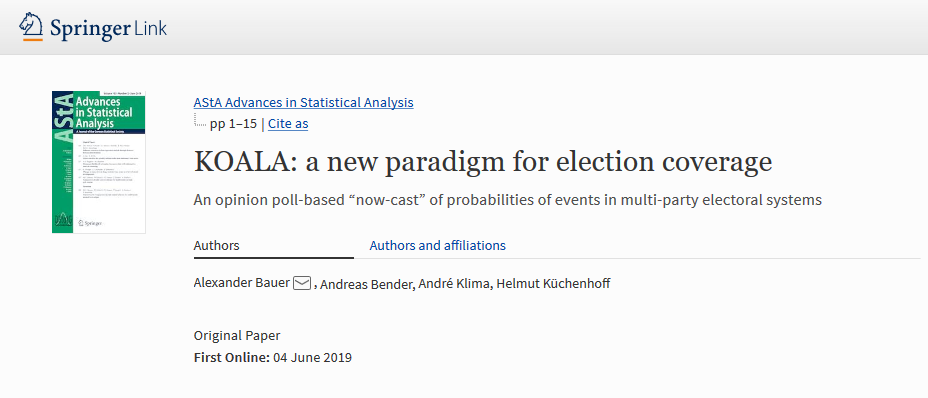Click author Helmut Küchenhoff
928x398 pixels.
[553, 284]
